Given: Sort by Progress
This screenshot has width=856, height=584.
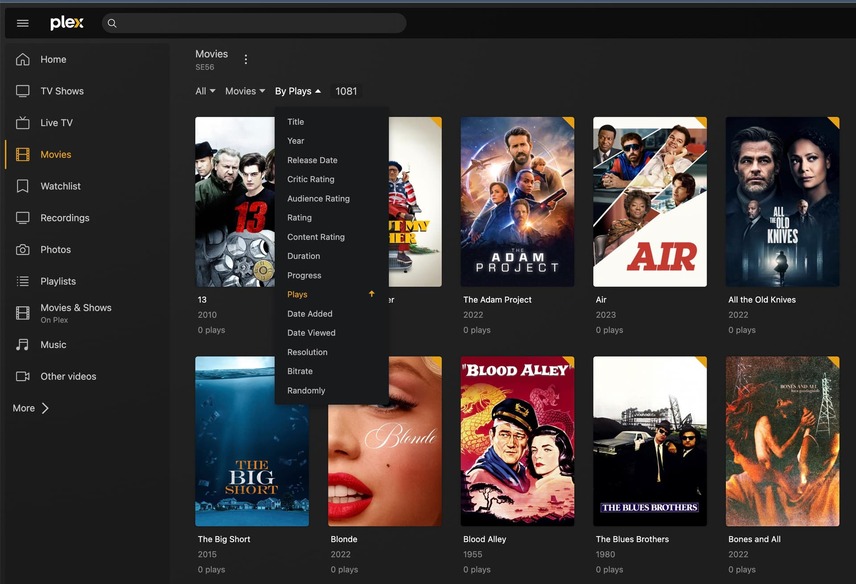Looking at the screenshot, I should (304, 276).
